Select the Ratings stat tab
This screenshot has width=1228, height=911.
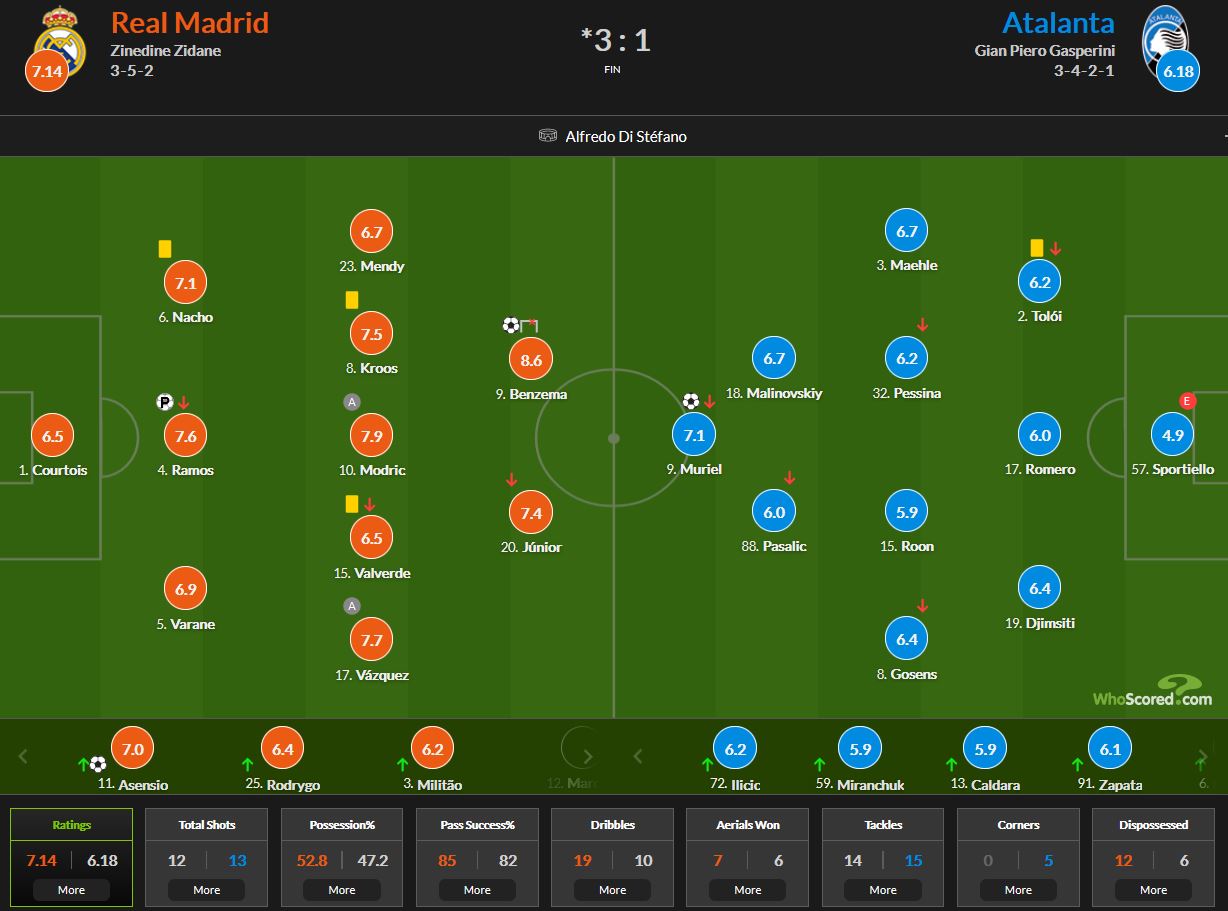[71, 858]
